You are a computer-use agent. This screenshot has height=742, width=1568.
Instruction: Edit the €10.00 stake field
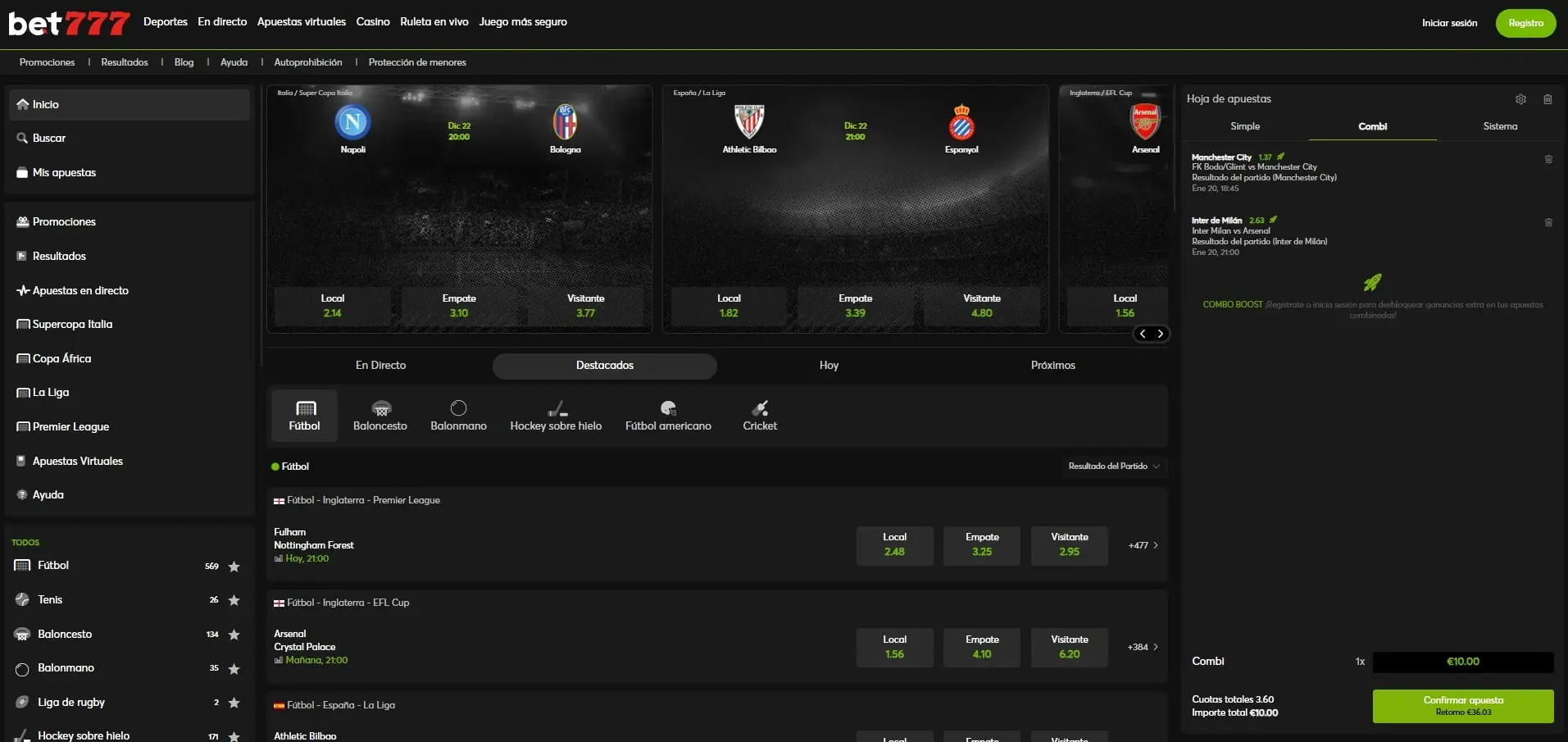point(1463,662)
